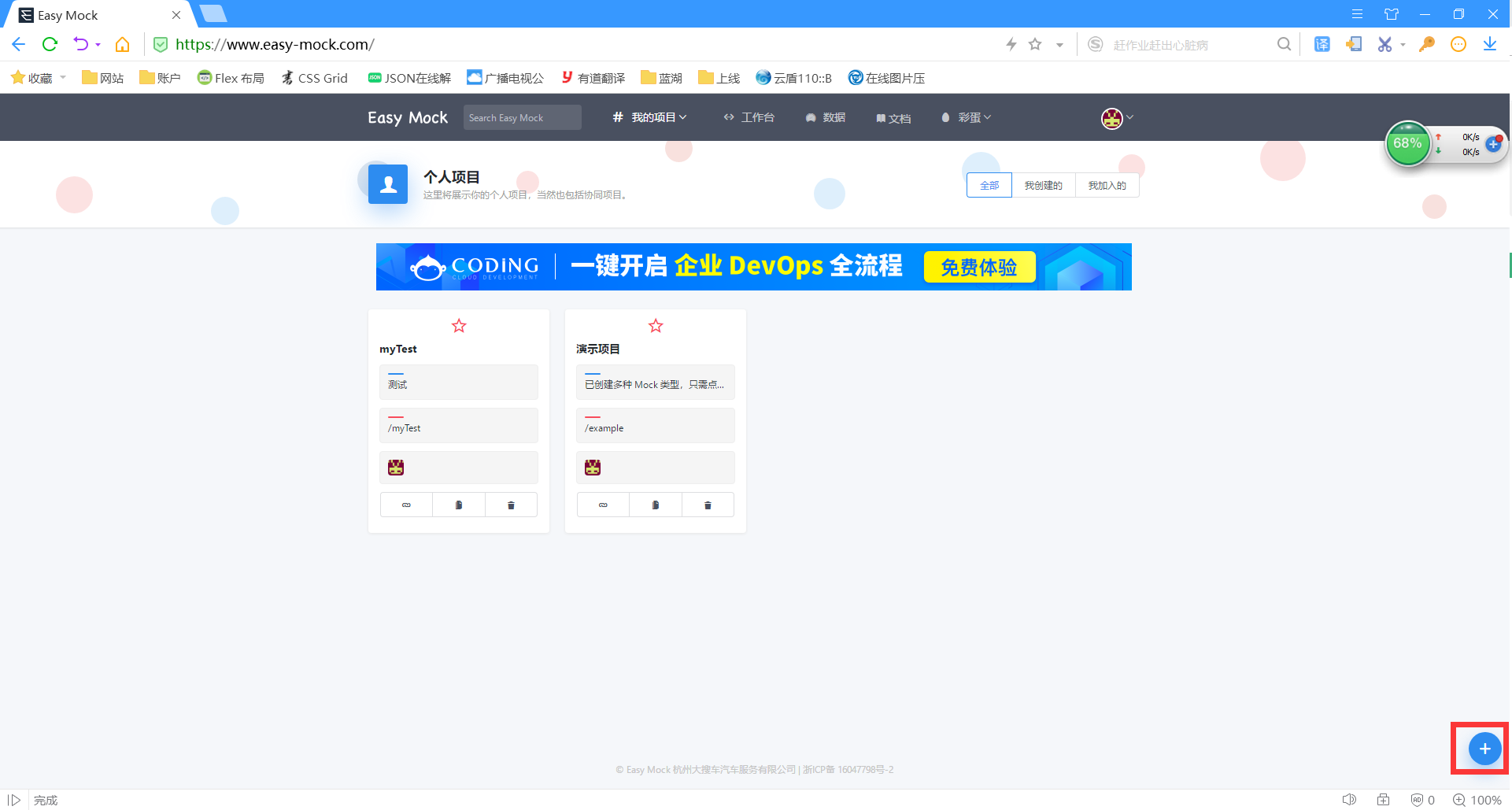Open the browser downloads icon

(1490, 44)
